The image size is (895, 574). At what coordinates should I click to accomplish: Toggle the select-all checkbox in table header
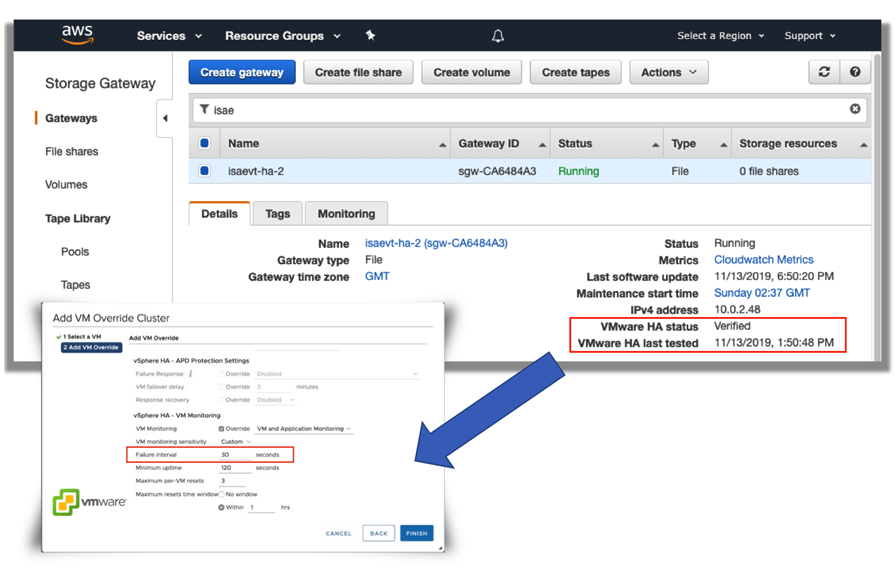coord(205,144)
